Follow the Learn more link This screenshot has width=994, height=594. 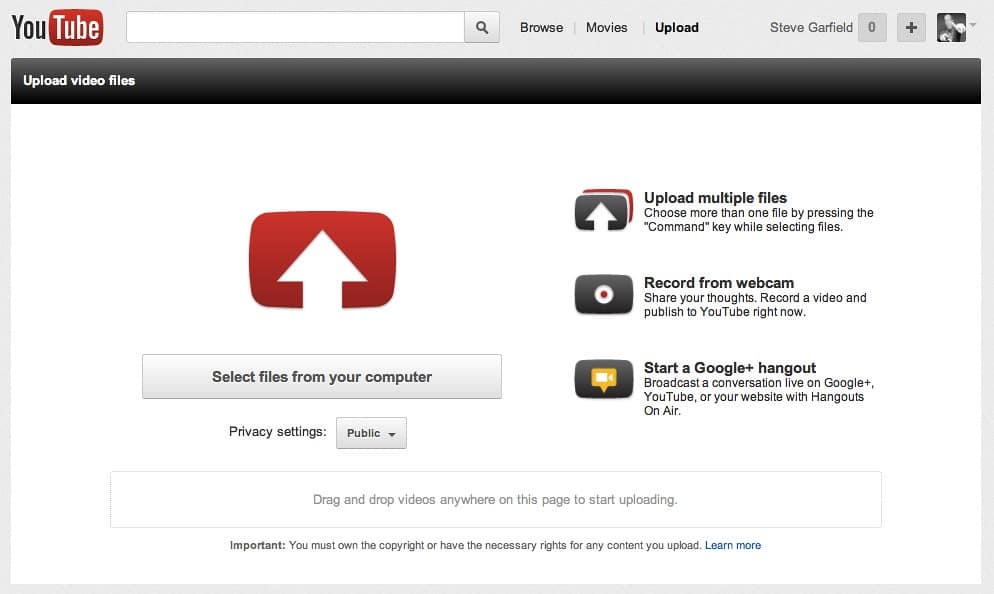tap(733, 545)
